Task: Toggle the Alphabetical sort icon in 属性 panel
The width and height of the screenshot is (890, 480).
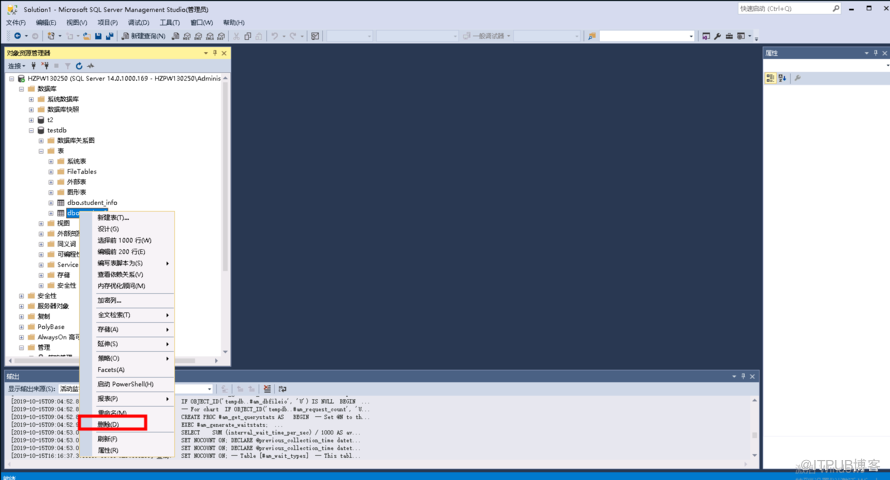Action: [x=782, y=78]
